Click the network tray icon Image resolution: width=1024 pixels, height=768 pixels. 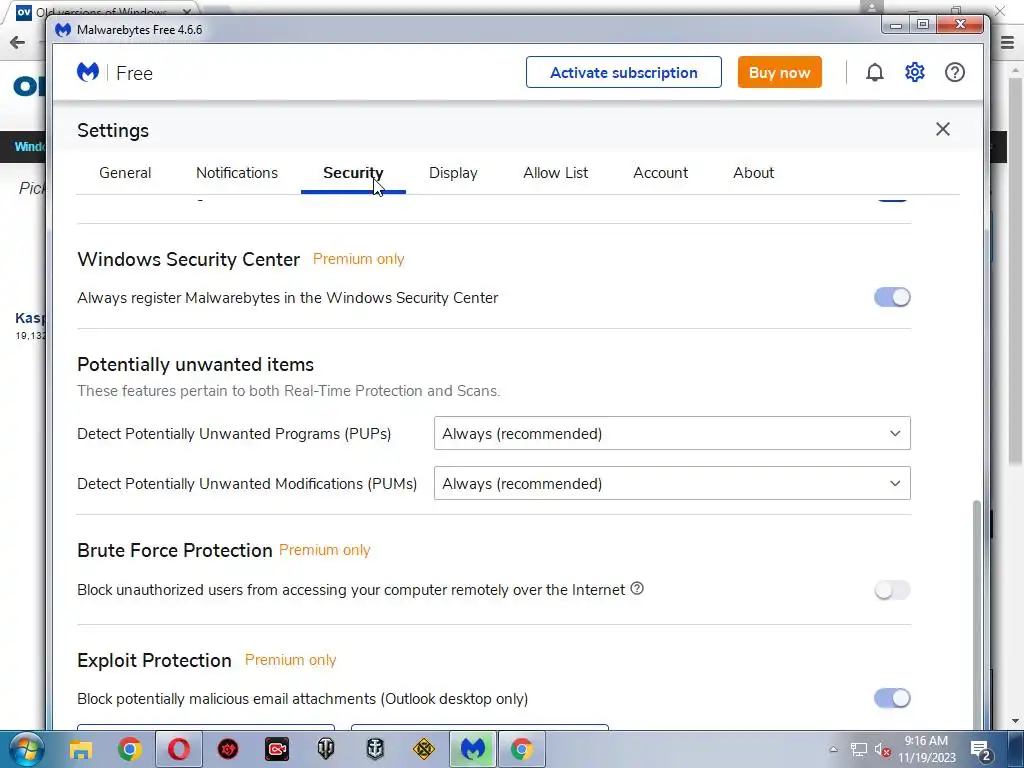coord(858,750)
